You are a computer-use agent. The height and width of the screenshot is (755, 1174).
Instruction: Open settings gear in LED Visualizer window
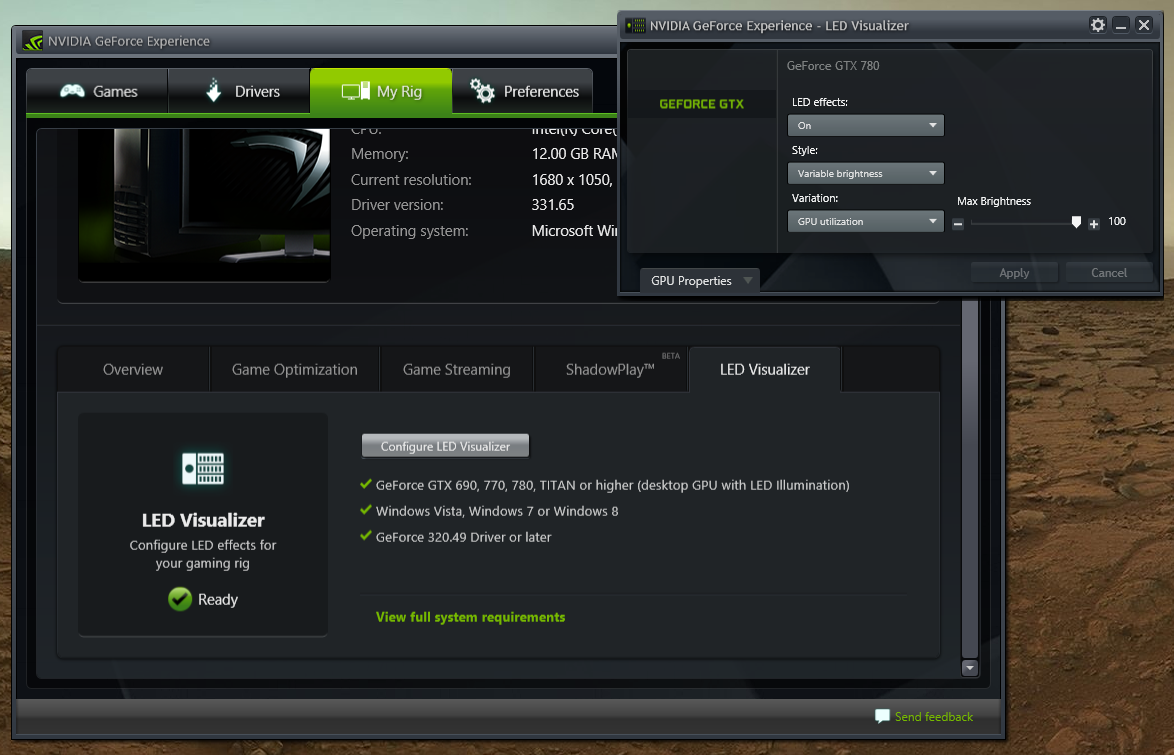(1098, 25)
